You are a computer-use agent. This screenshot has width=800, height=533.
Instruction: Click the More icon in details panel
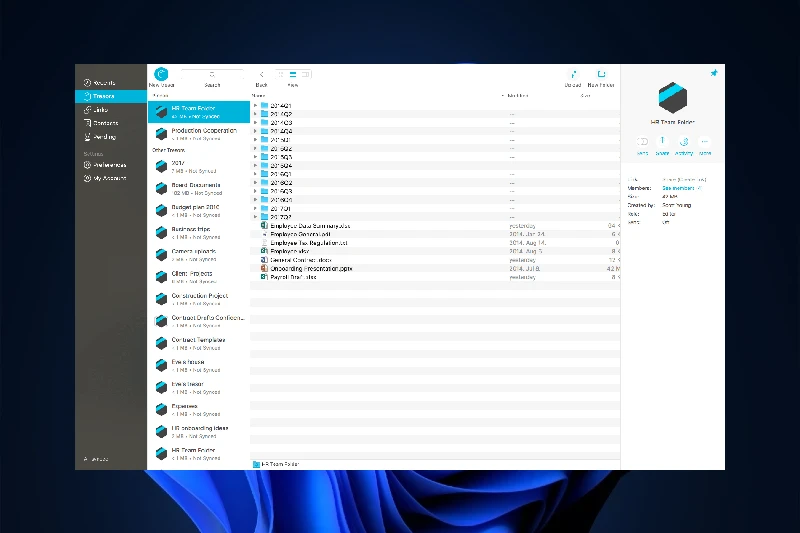705,141
